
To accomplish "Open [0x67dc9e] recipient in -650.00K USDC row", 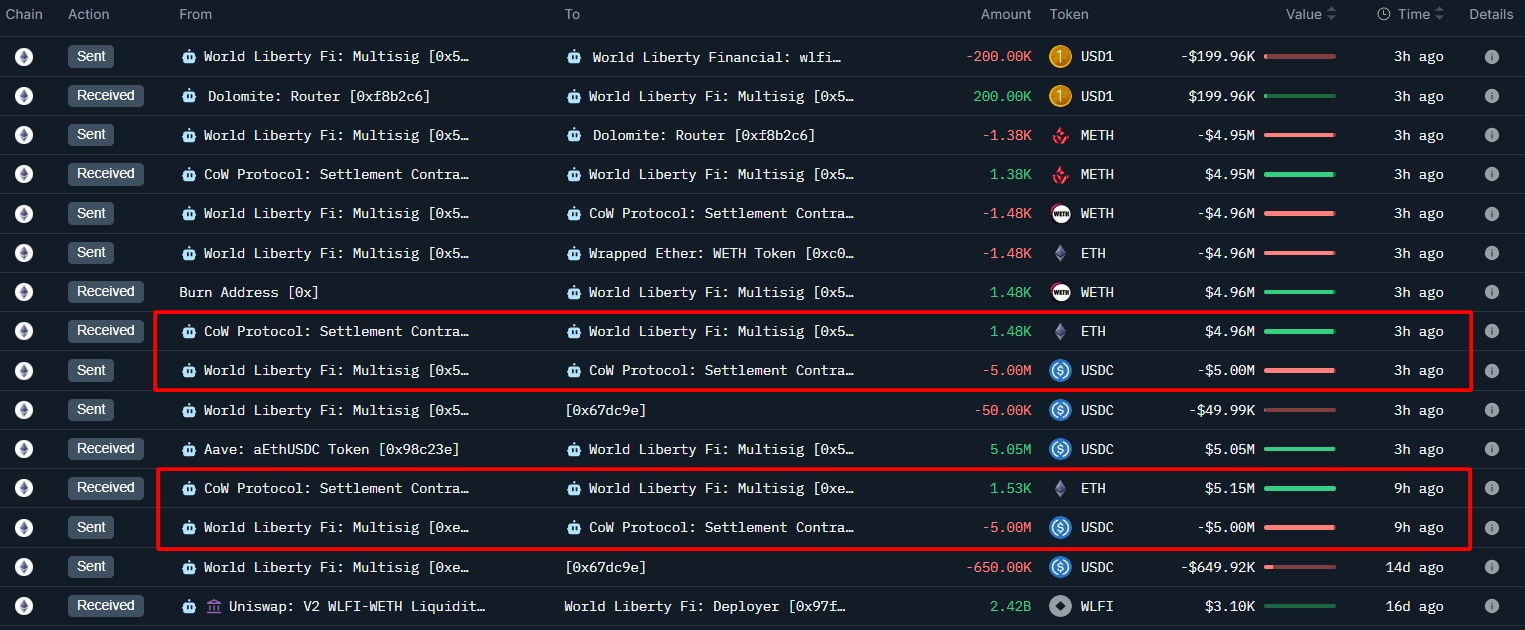I will pos(605,567).
